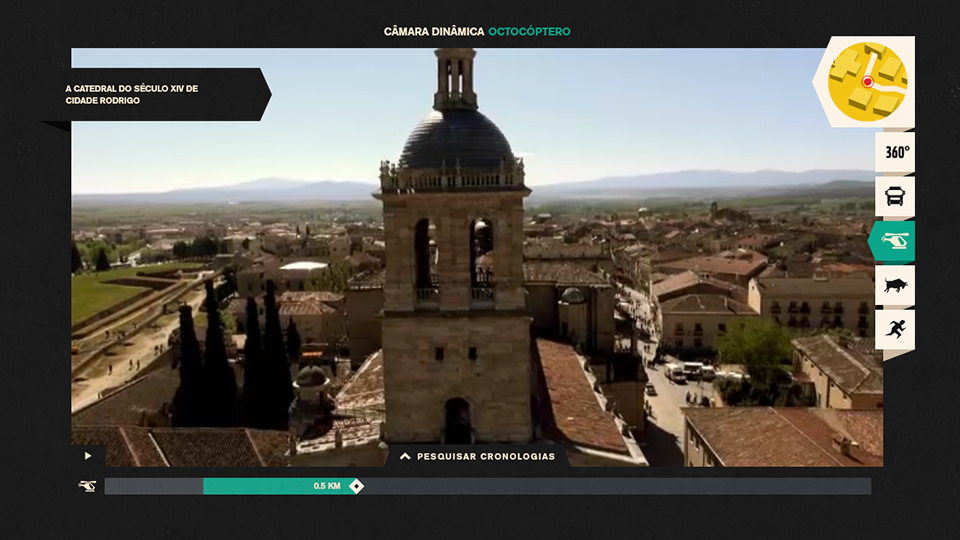The image size is (960, 540).
Task: Expand the chevron next to Pesquisar Cronologias
Action: [x=405, y=456]
